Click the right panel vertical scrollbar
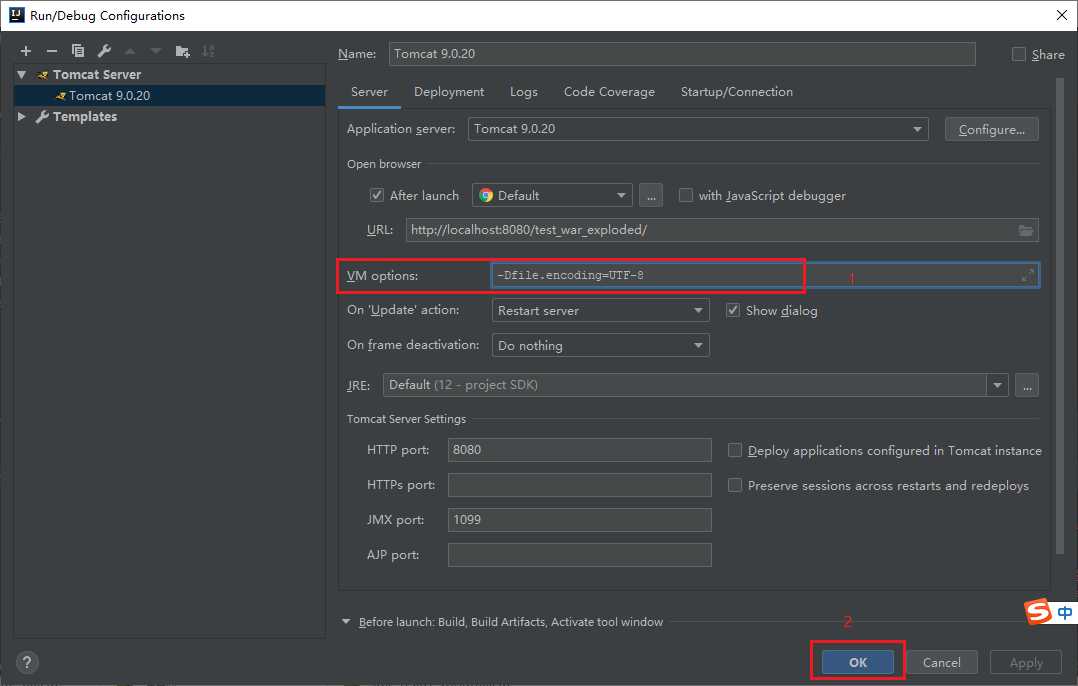1078x686 pixels. tap(1059, 316)
